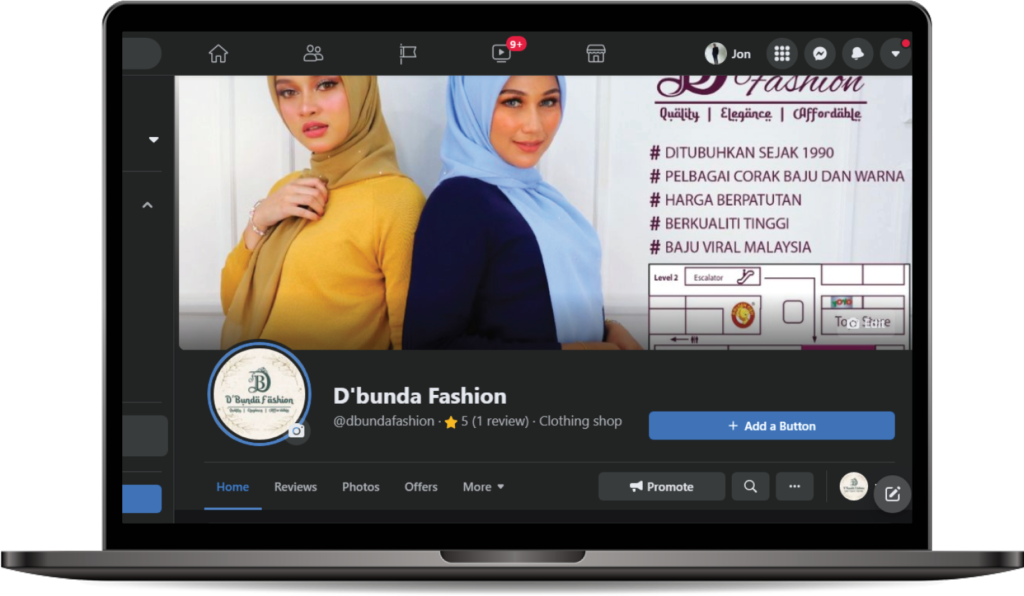Click the Friends icon in top navigation
The width and height of the screenshot is (1024, 596).
point(313,53)
